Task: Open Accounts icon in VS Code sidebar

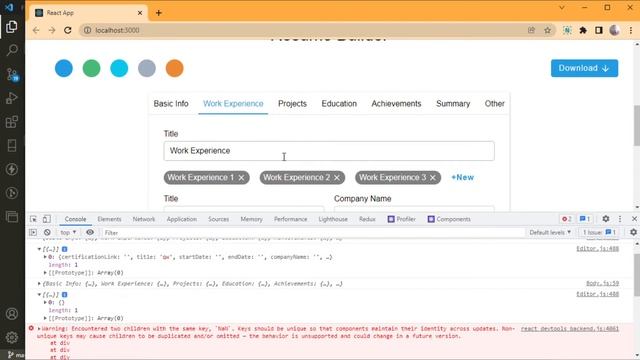Action: coord(11,313)
